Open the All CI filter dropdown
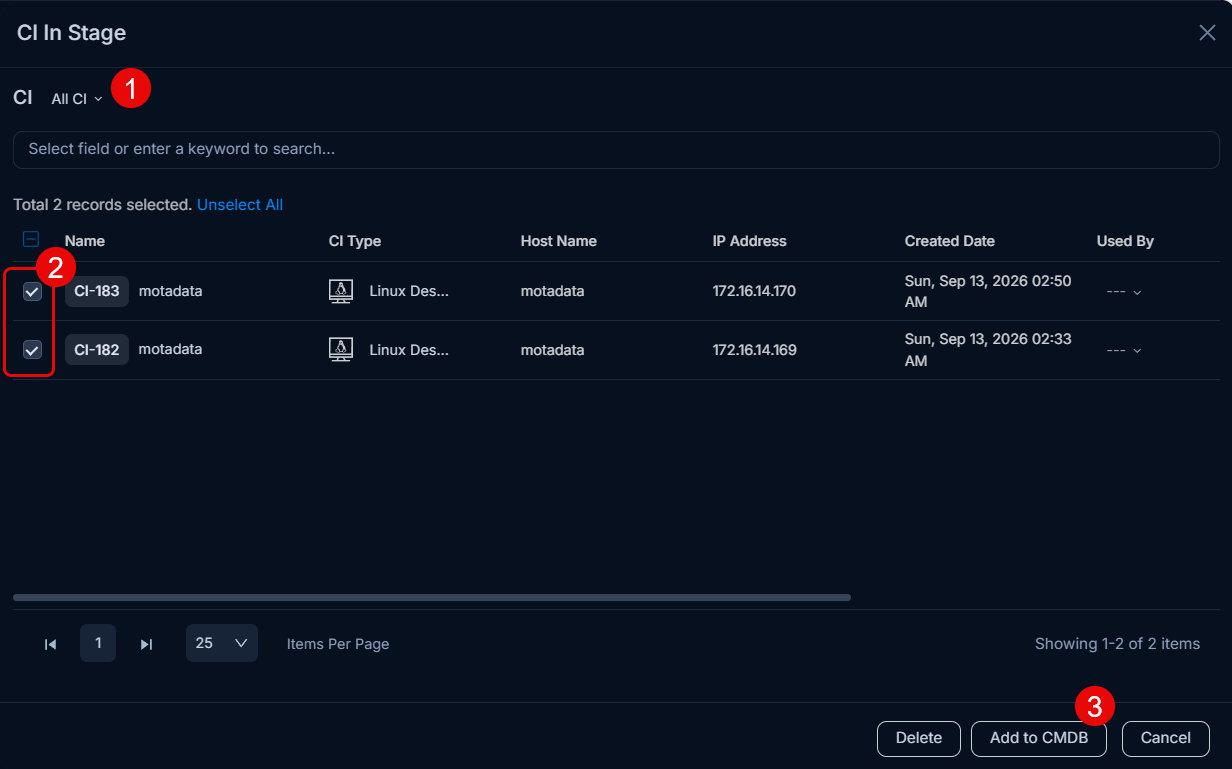Image resolution: width=1232 pixels, height=769 pixels. tap(77, 99)
